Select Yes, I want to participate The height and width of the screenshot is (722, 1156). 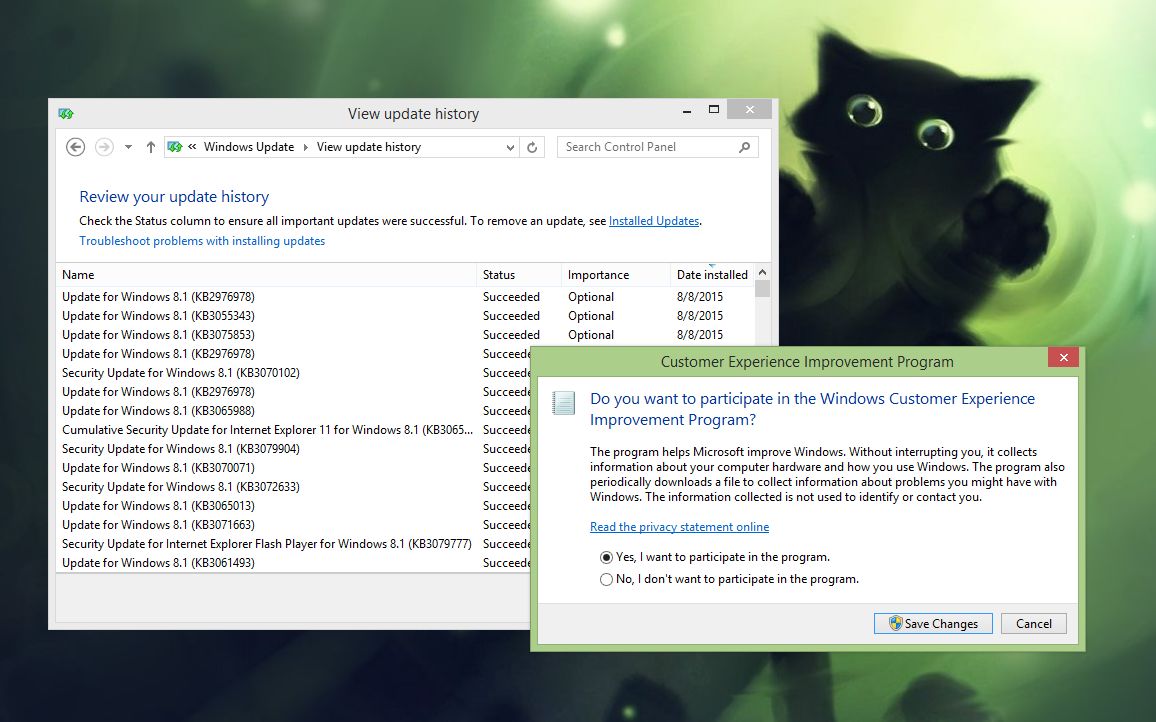pos(715,557)
